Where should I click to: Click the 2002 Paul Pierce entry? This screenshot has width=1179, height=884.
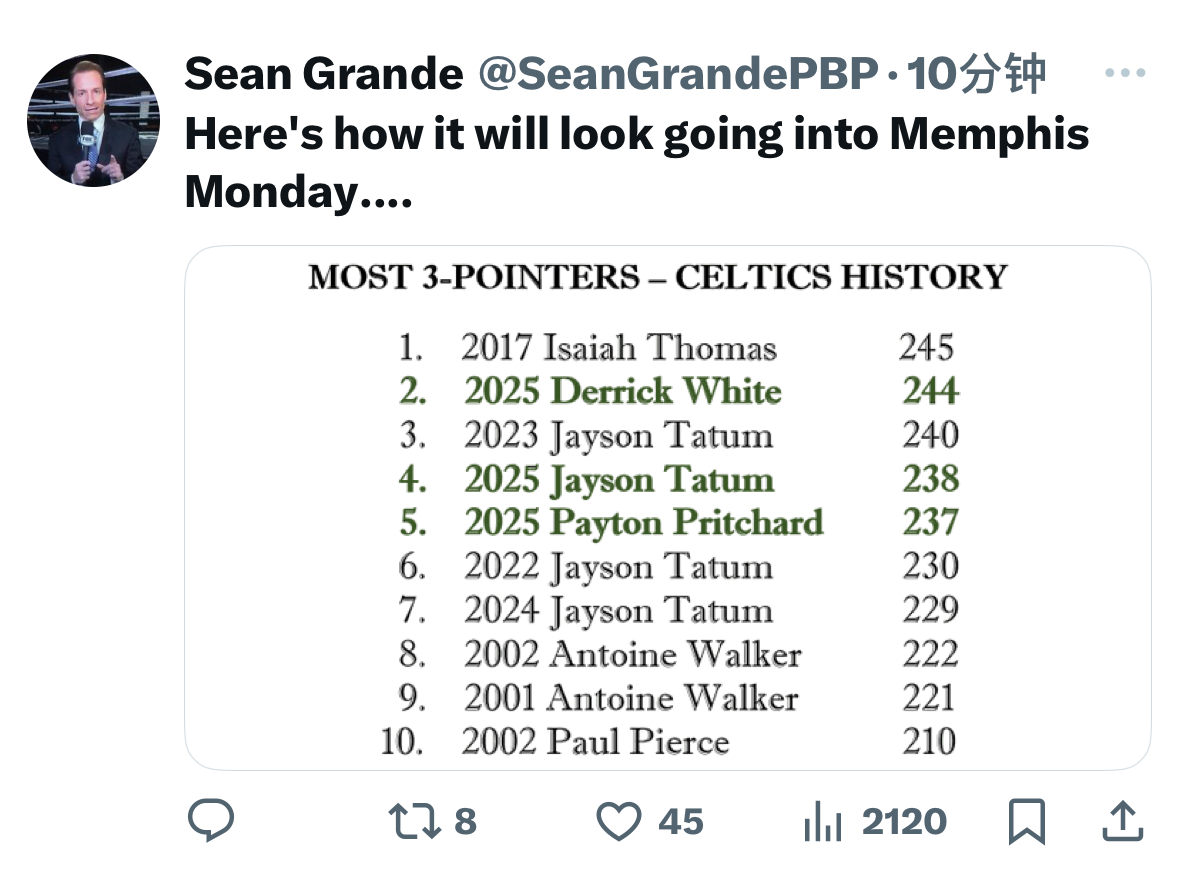[x=595, y=741]
